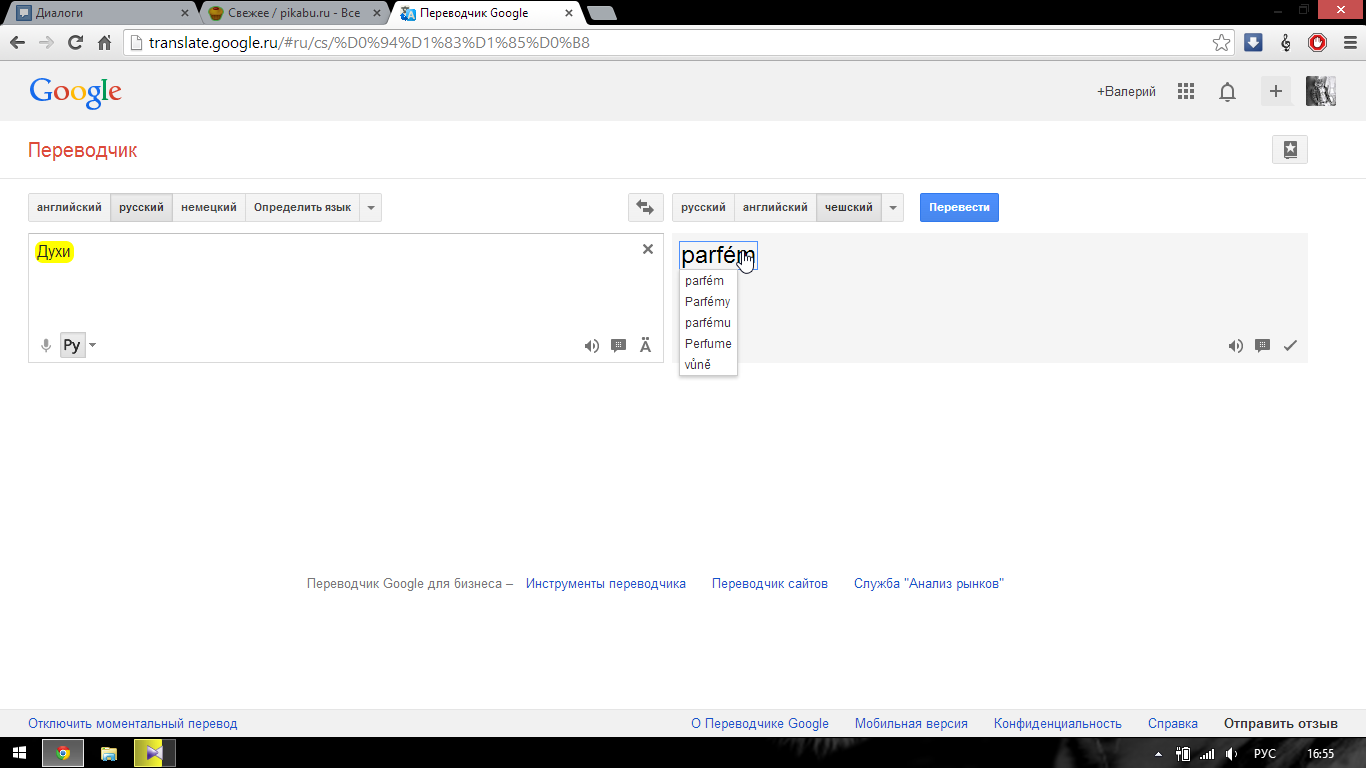Select русский as source language
Viewport: 1366px width, 768px height.
pyautogui.click(x=141, y=208)
